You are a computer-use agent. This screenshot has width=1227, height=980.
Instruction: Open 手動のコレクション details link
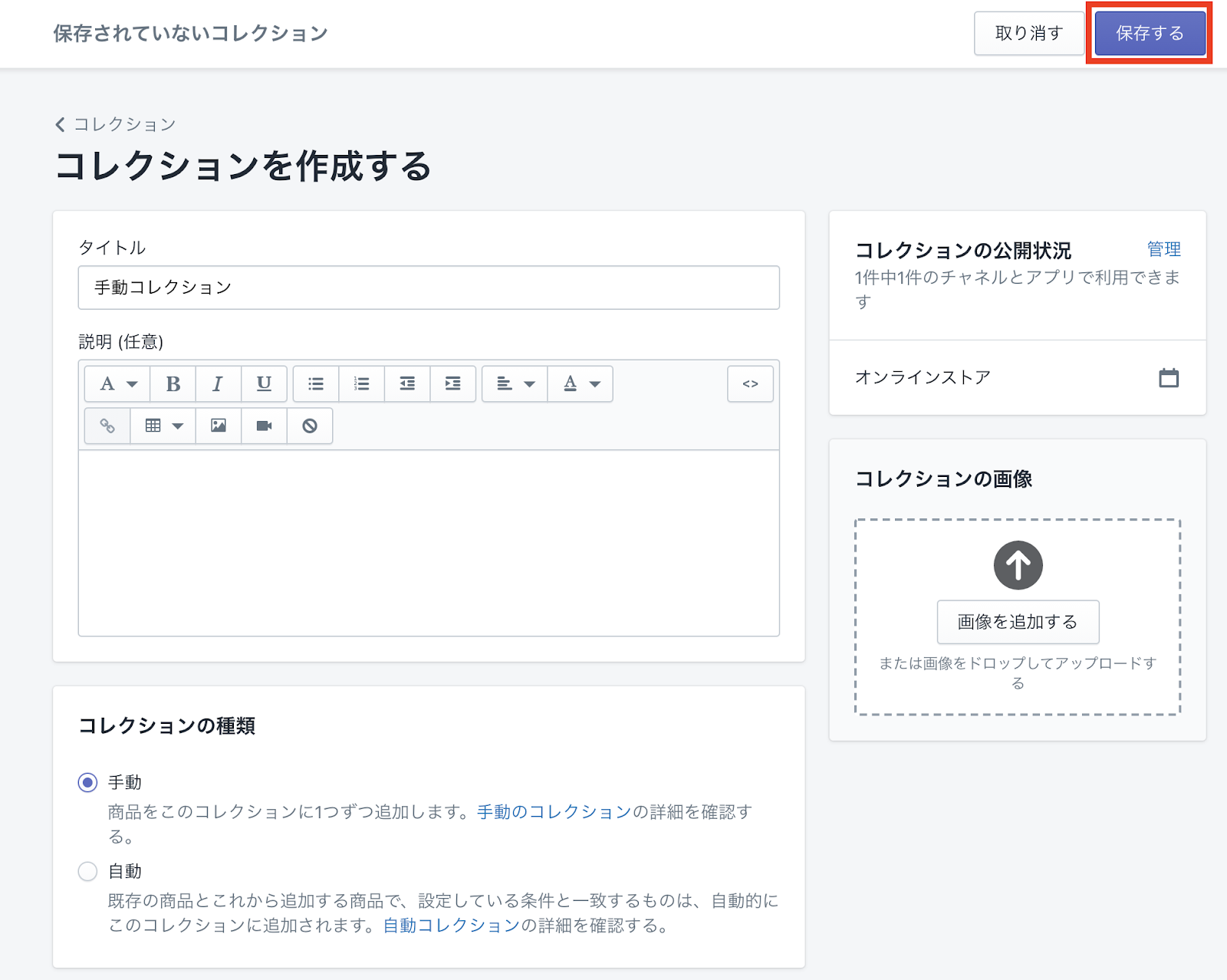pyautogui.click(x=554, y=811)
